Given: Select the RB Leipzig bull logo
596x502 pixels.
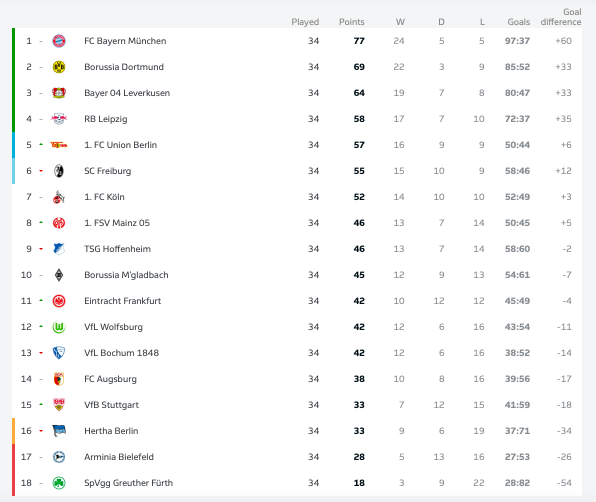Looking at the screenshot, I should click(59, 119).
